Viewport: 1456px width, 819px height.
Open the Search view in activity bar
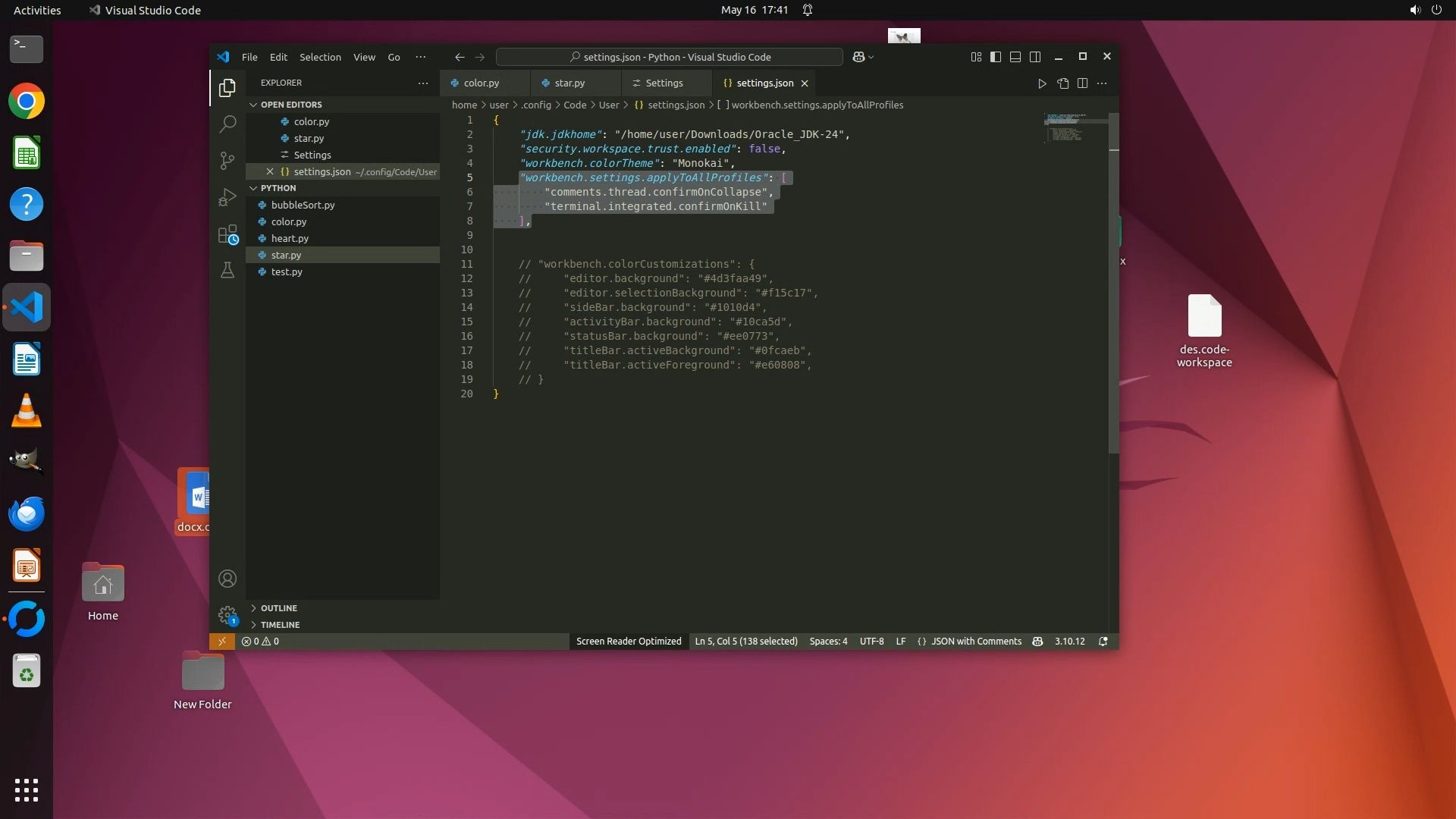[227, 124]
